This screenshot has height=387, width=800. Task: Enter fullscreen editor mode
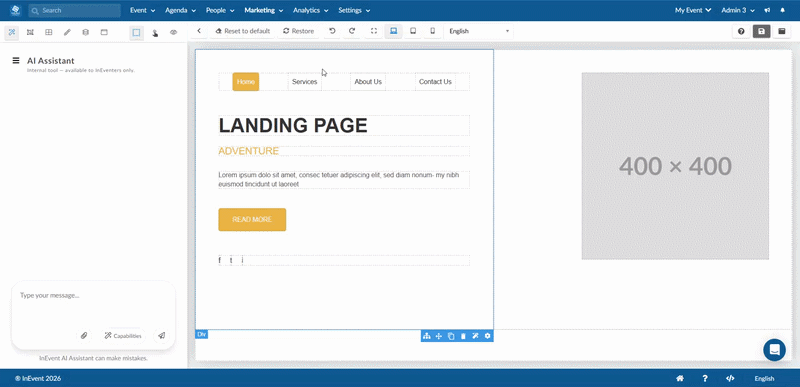tap(373, 31)
